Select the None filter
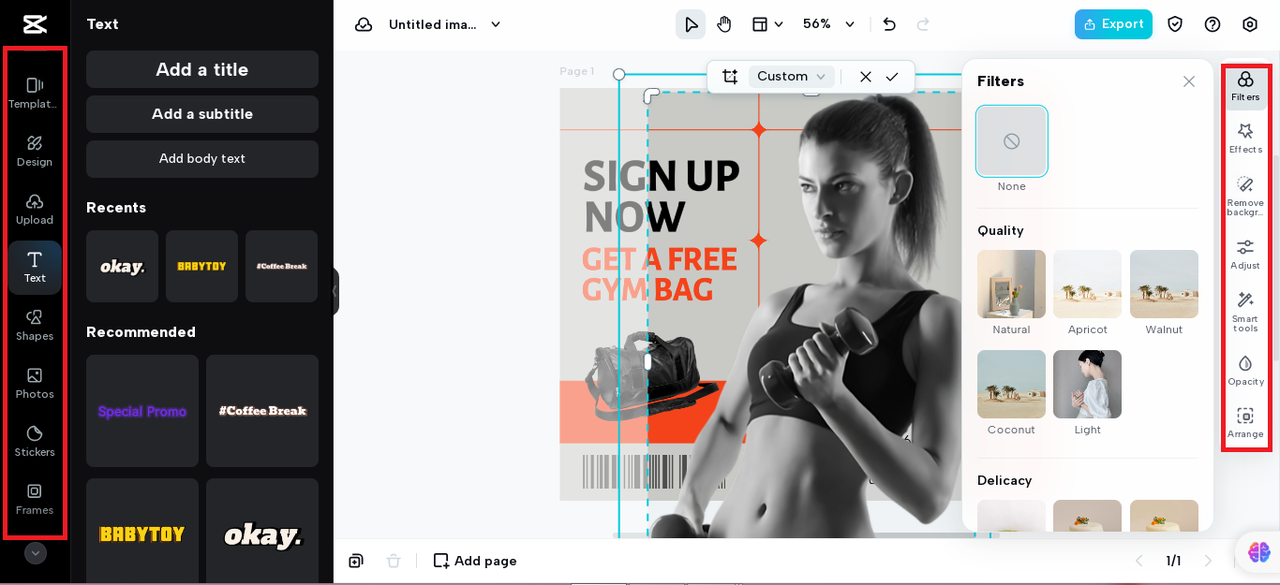Image resolution: width=1280 pixels, height=585 pixels. [x=1011, y=141]
